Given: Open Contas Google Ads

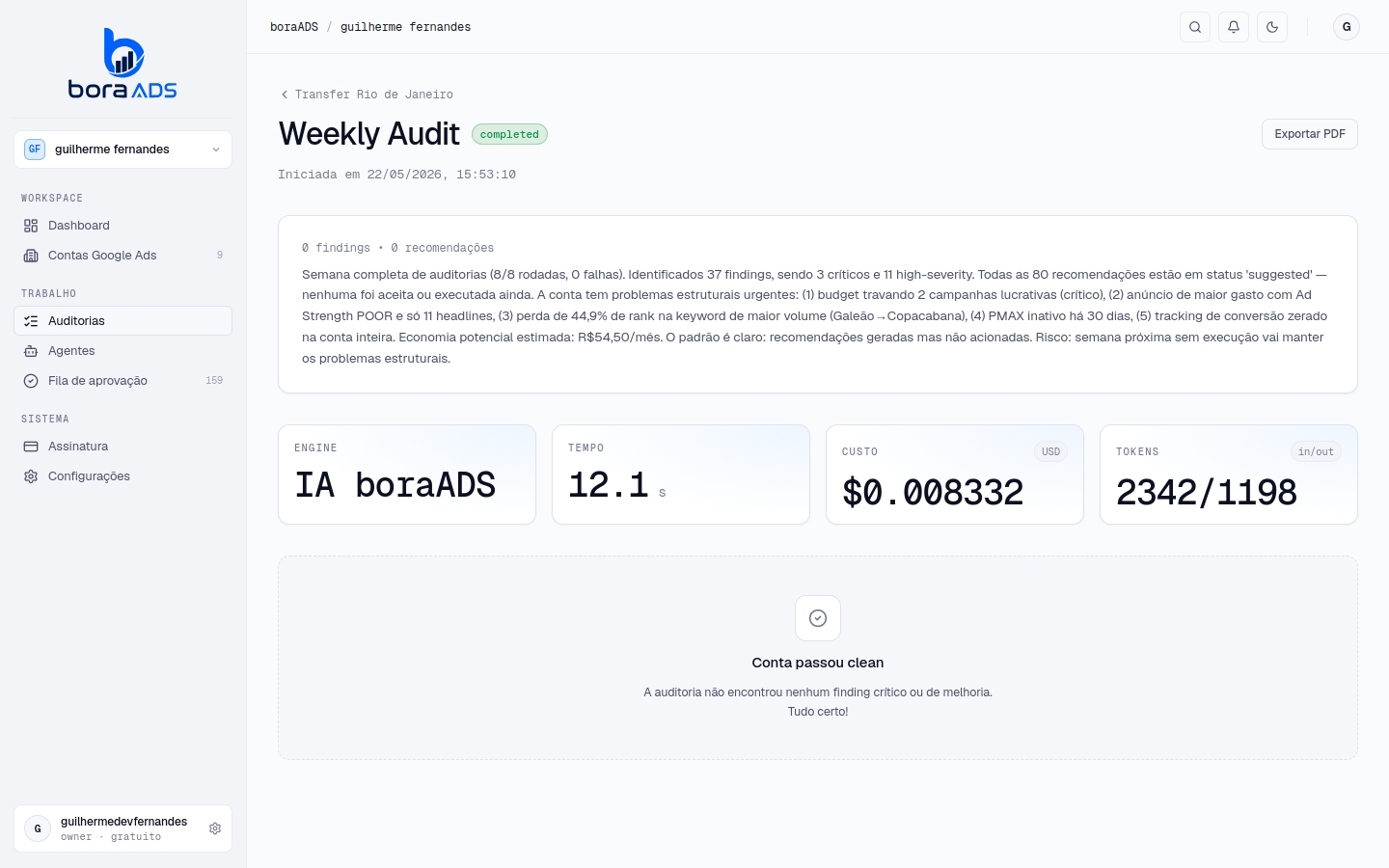Looking at the screenshot, I should 123,256.
